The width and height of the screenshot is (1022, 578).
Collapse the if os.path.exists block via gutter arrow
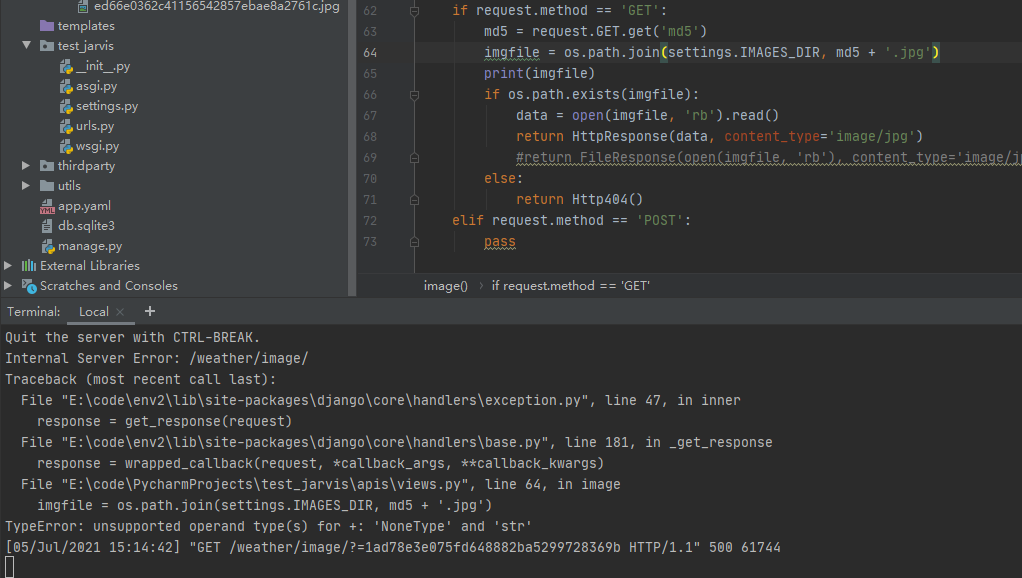tap(413, 92)
